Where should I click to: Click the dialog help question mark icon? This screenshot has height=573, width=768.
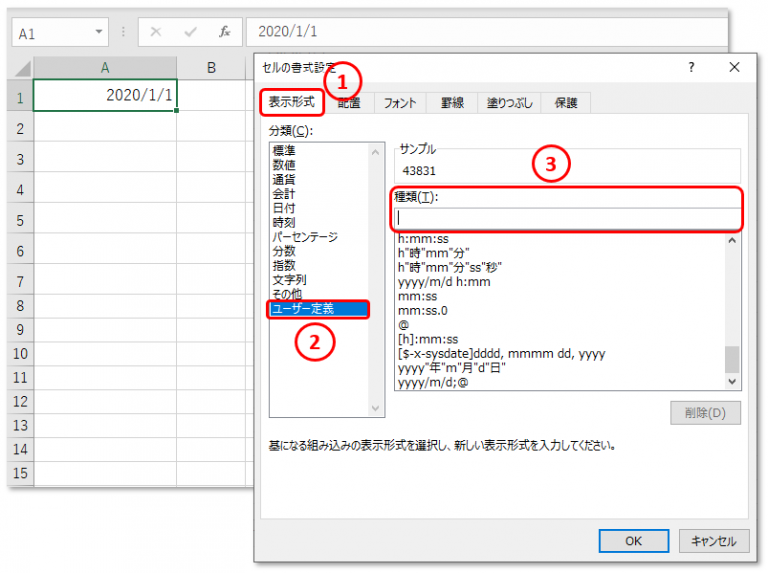click(x=691, y=67)
